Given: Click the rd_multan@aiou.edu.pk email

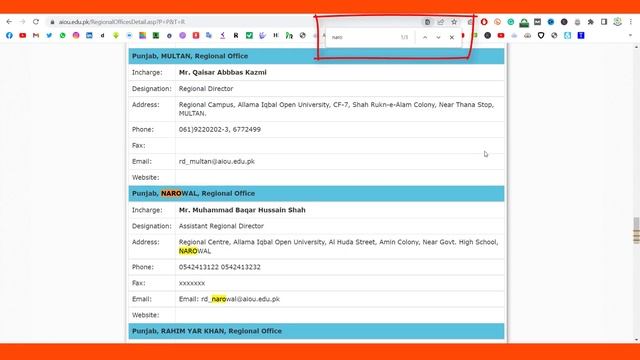Looking at the screenshot, I should click(217, 161).
